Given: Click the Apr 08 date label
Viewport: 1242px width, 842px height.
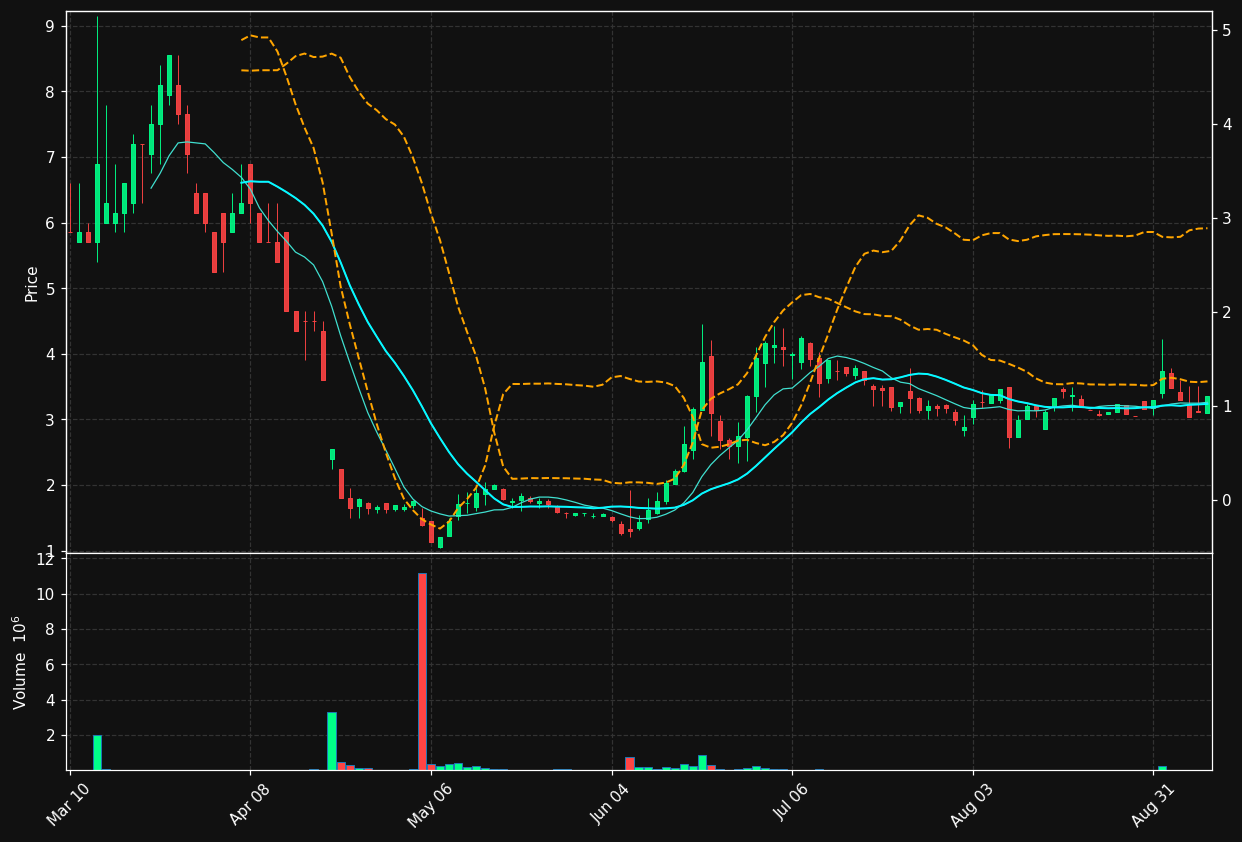Looking at the screenshot, I should click(251, 804).
